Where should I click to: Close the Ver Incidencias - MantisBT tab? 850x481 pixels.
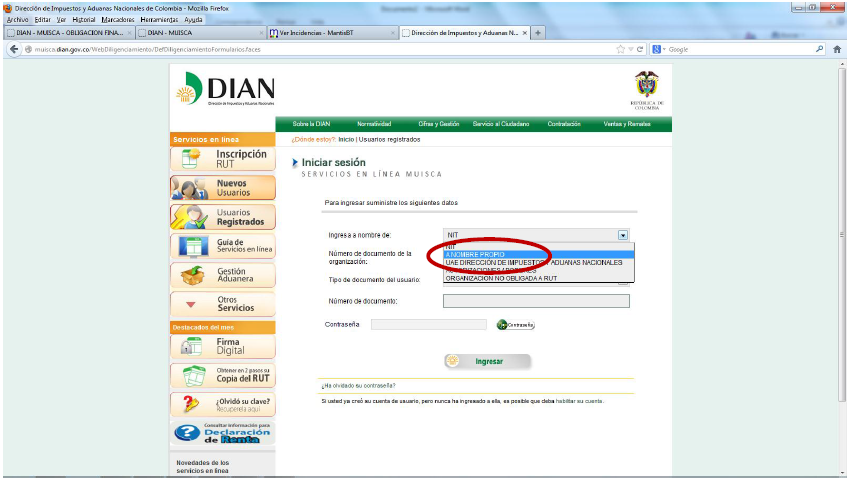pyautogui.click(x=393, y=33)
